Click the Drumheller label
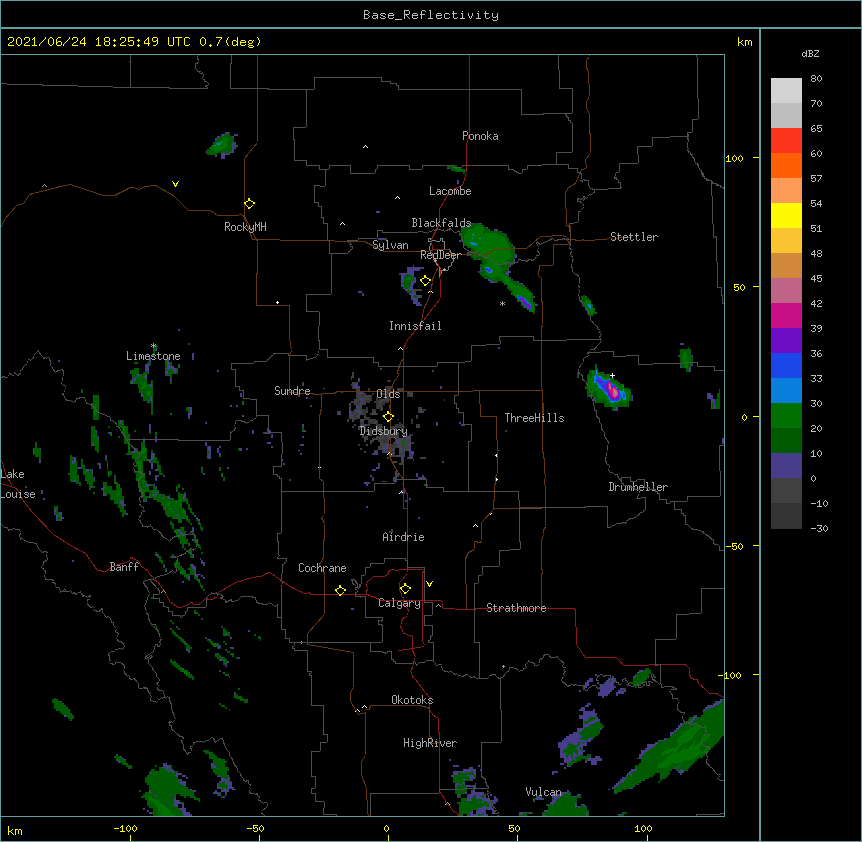The width and height of the screenshot is (862, 842). (x=638, y=487)
